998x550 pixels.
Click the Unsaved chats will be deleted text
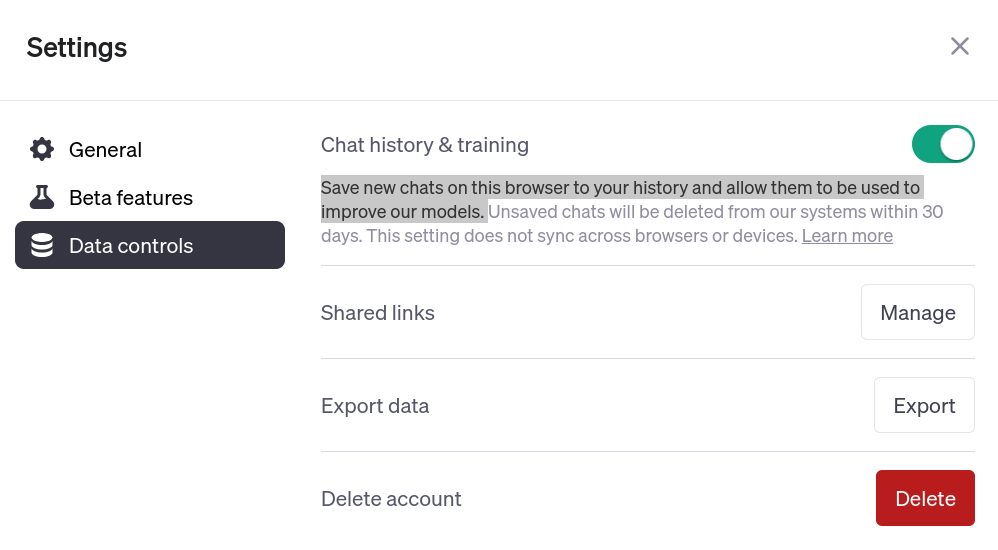tap(715, 212)
